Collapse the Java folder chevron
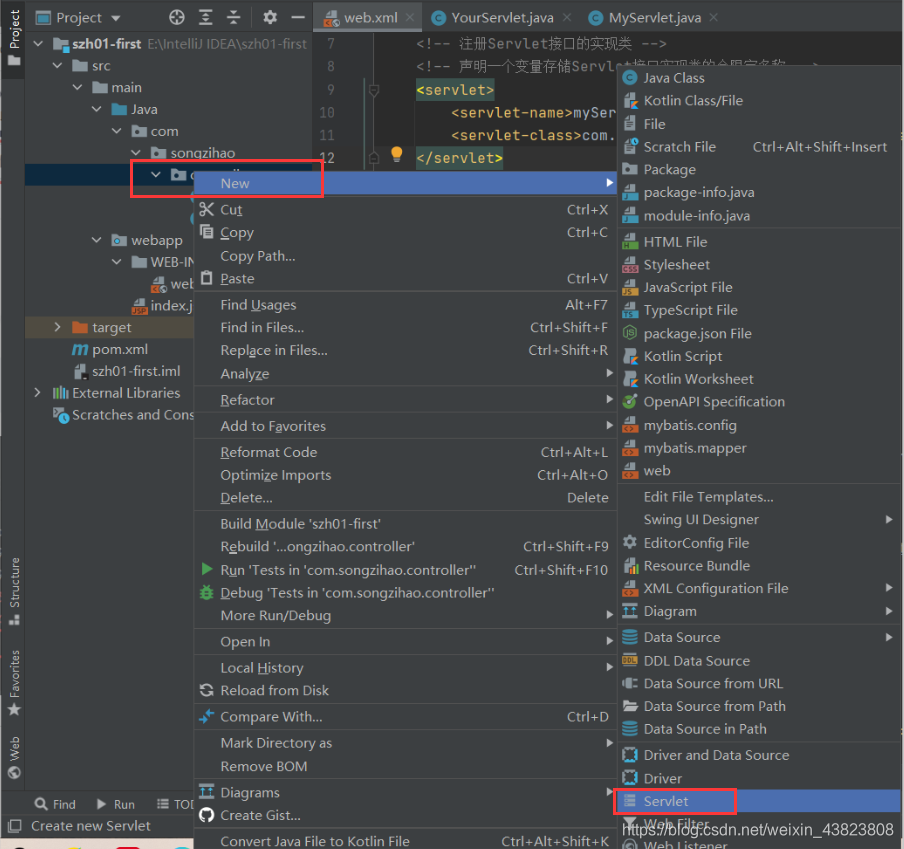This screenshot has width=904, height=849. [x=97, y=110]
